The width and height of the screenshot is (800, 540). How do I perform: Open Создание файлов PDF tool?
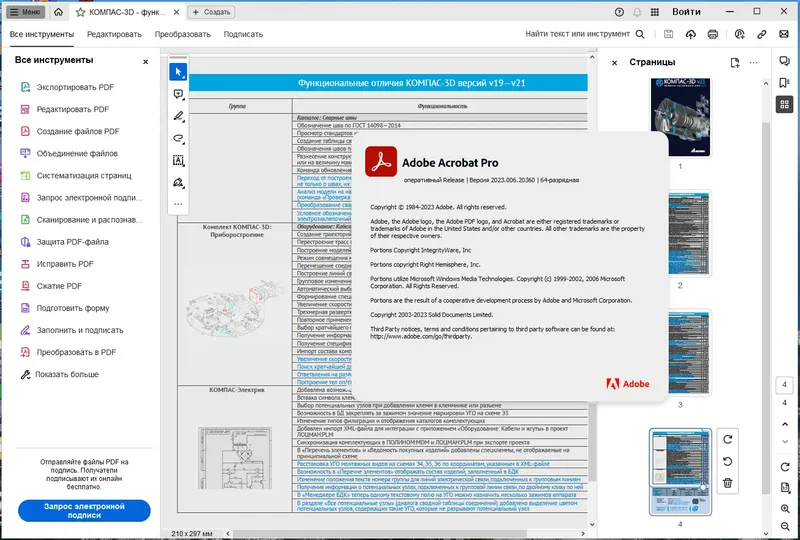click(x=69, y=131)
